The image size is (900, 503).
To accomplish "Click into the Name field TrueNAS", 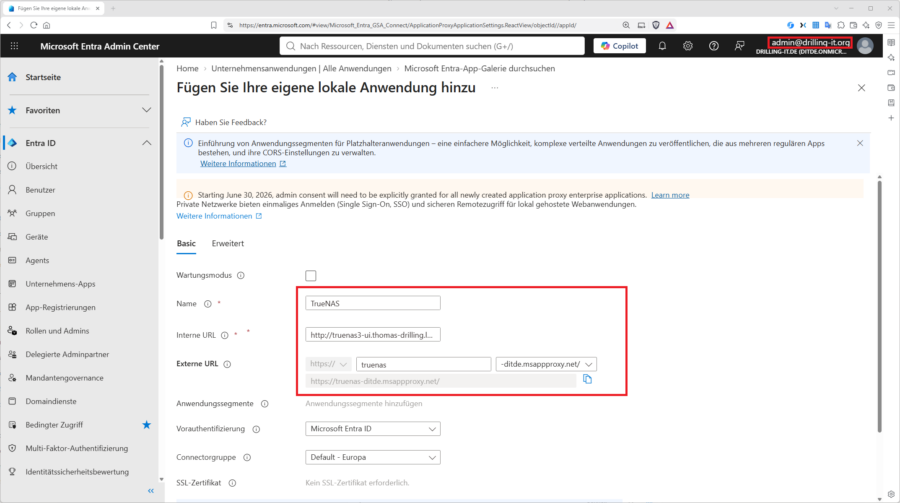I will [x=373, y=303].
